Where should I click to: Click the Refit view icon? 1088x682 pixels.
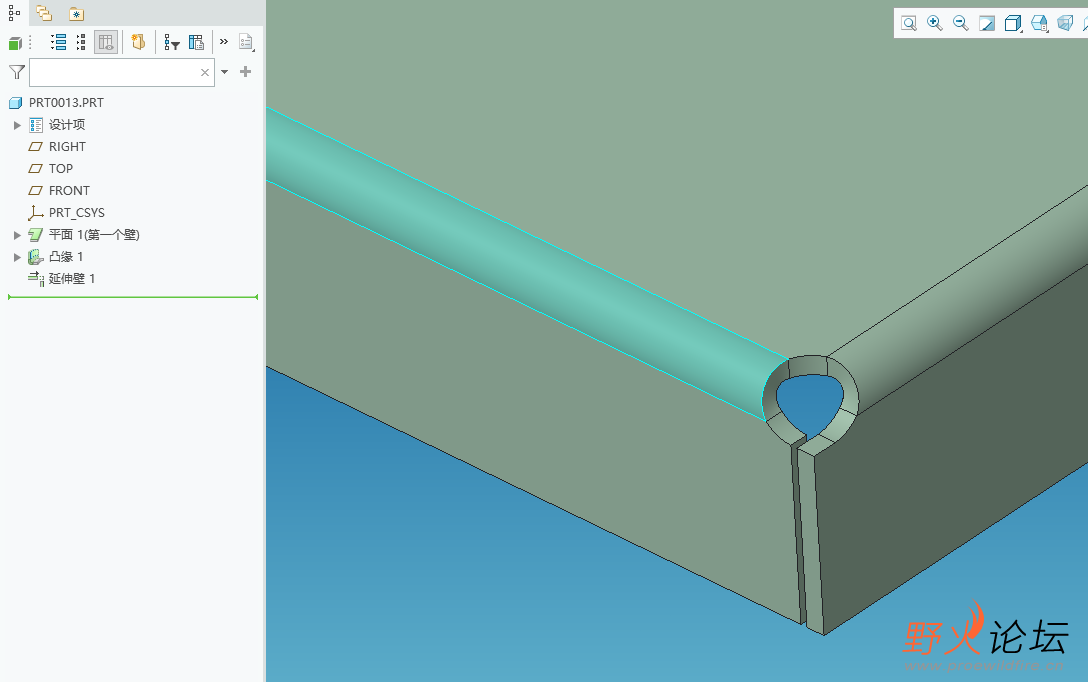909,24
